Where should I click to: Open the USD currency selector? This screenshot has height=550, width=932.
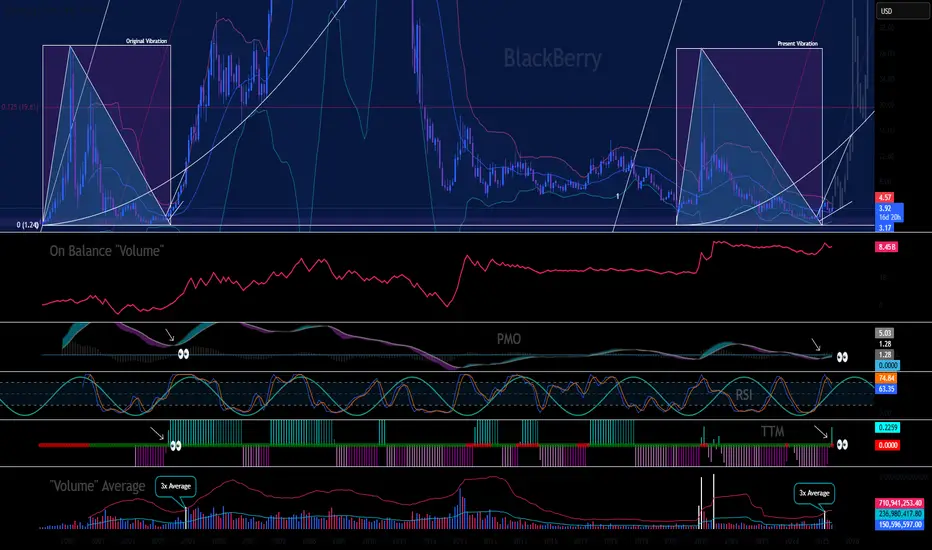pos(902,11)
